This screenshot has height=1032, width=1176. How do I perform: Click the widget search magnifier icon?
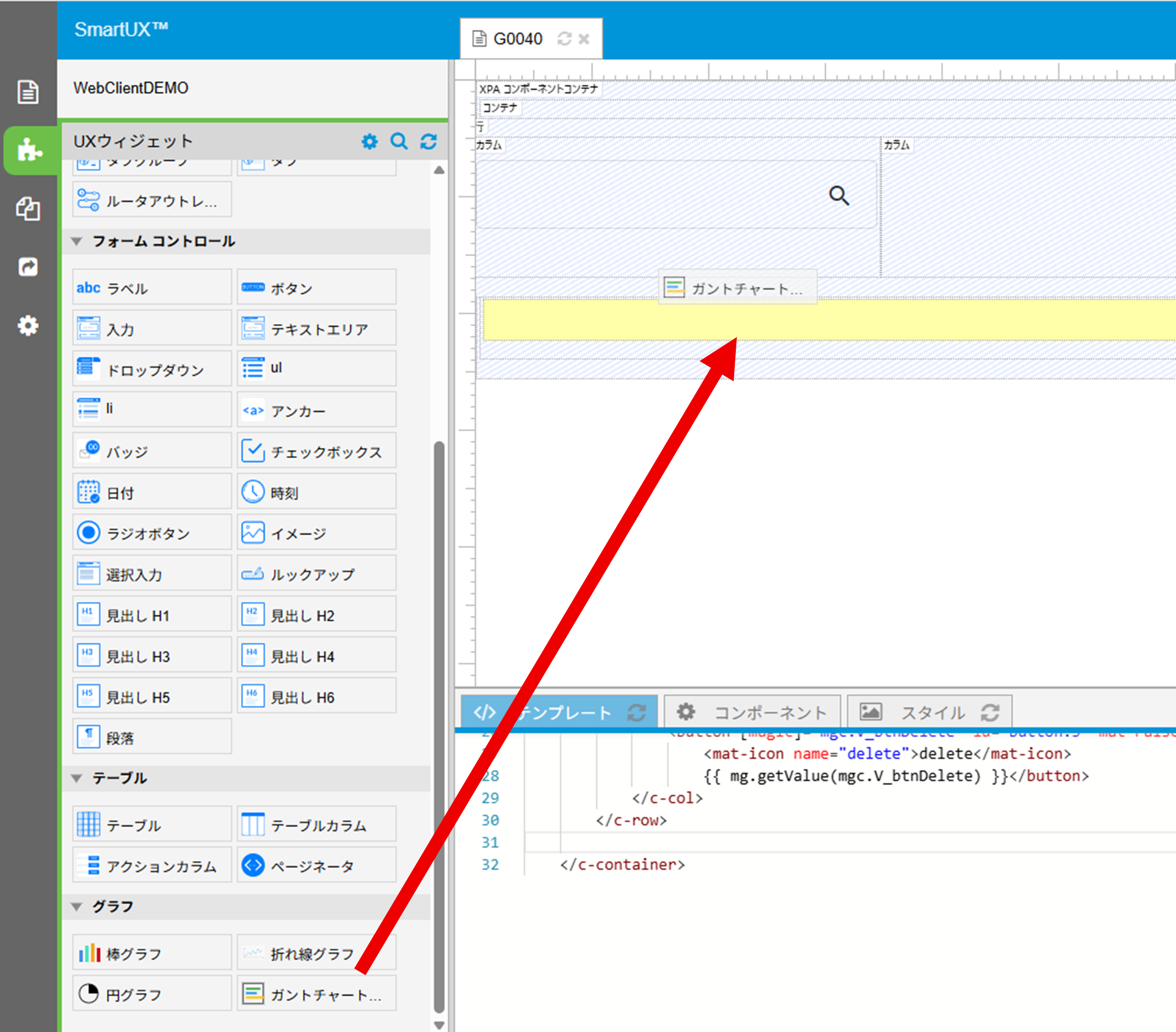pyautogui.click(x=399, y=142)
